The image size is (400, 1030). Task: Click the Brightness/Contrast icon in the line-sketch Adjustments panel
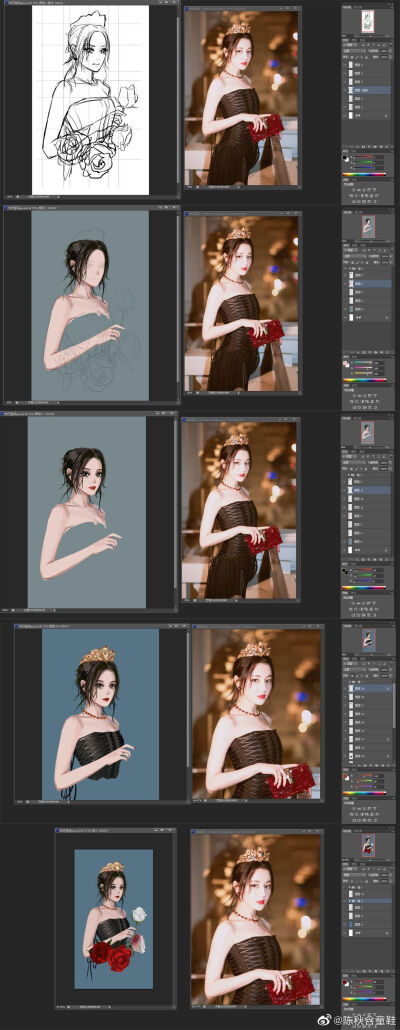353,190
